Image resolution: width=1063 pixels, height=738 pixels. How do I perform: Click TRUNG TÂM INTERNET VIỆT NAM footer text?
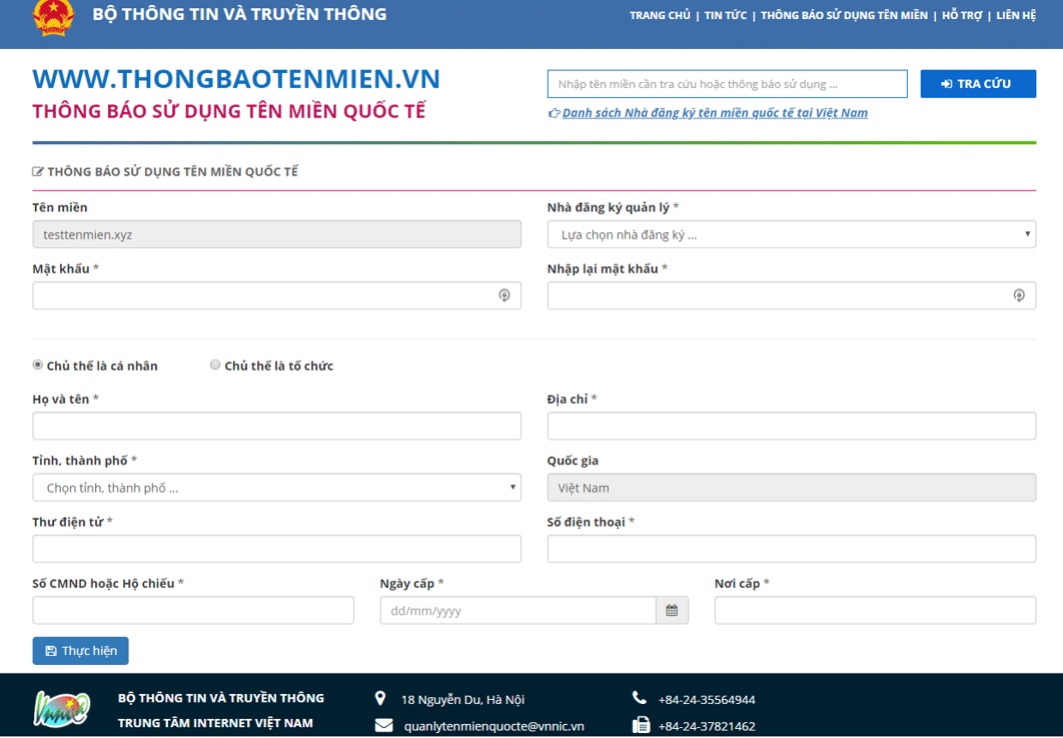pyautogui.click(x=216, y=723)
